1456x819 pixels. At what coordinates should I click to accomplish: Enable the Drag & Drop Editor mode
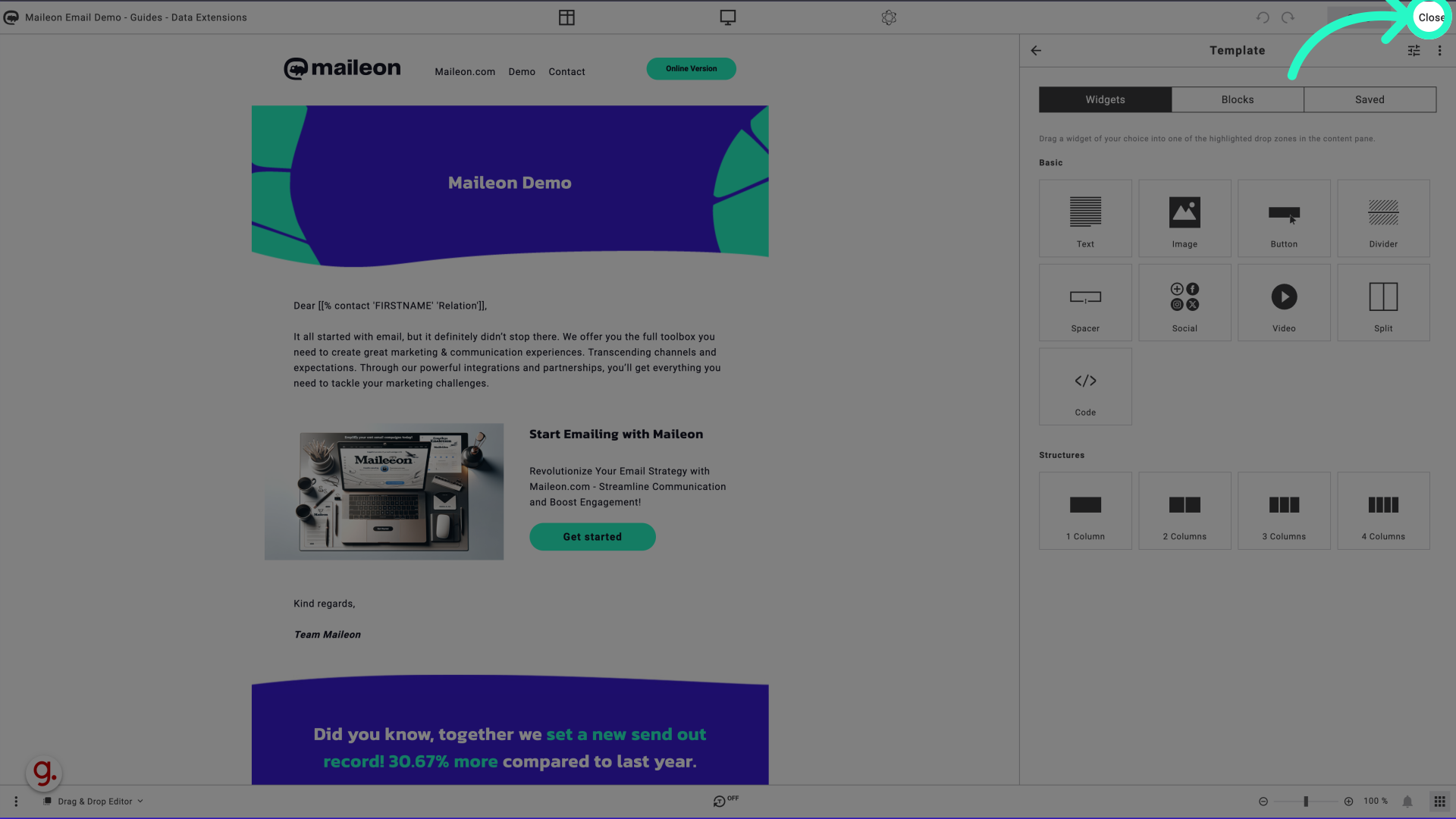click(93, 800)
